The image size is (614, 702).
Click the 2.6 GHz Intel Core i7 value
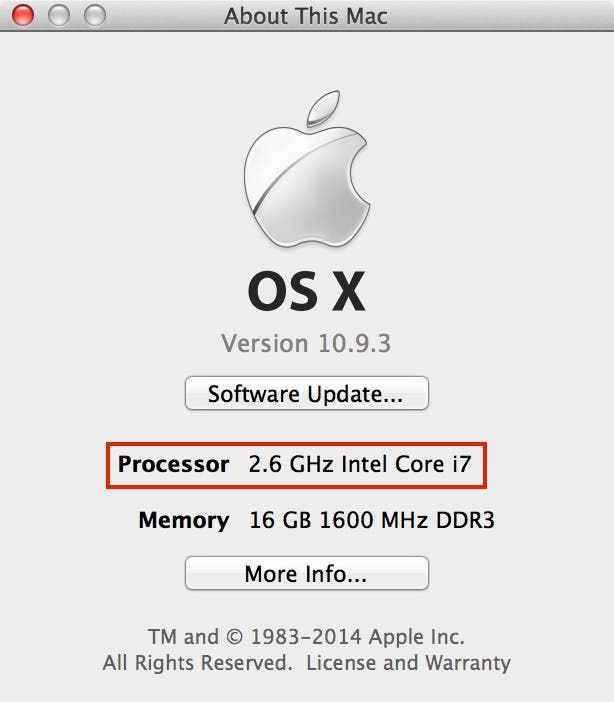pos(359,464)
